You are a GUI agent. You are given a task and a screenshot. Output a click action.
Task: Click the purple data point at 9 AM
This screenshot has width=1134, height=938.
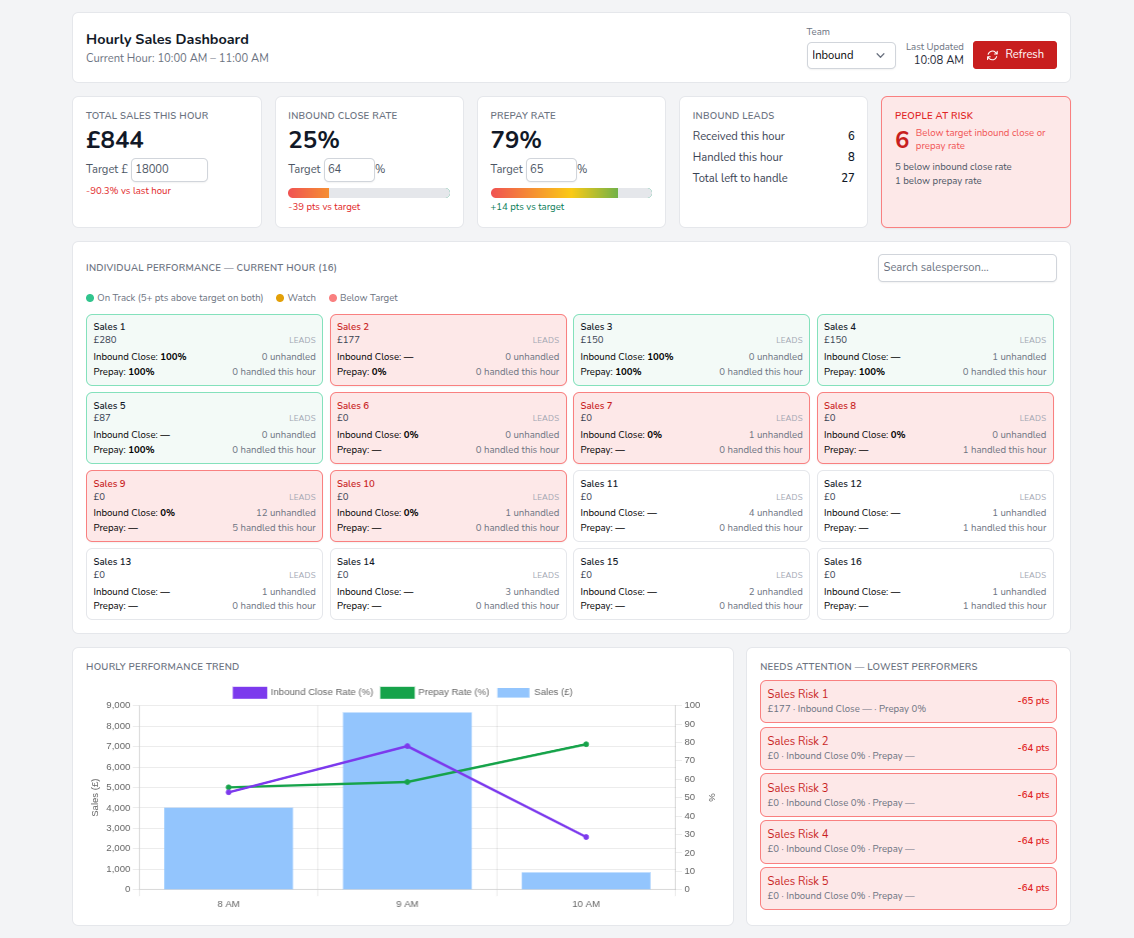407,746
